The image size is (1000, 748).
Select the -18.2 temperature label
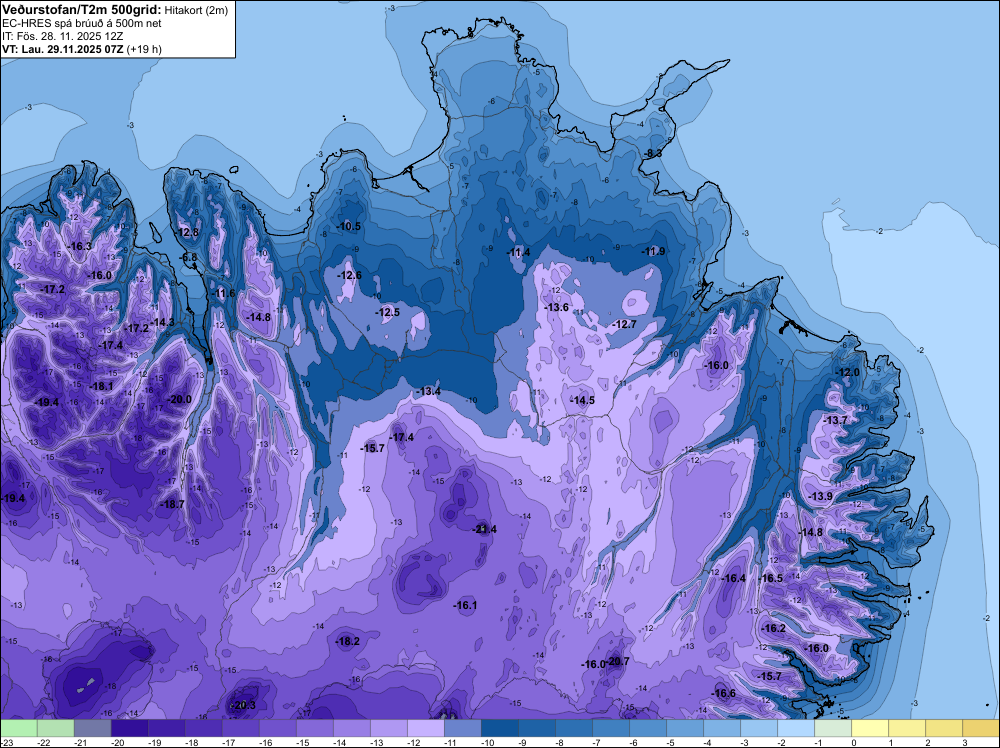point(348,642)
